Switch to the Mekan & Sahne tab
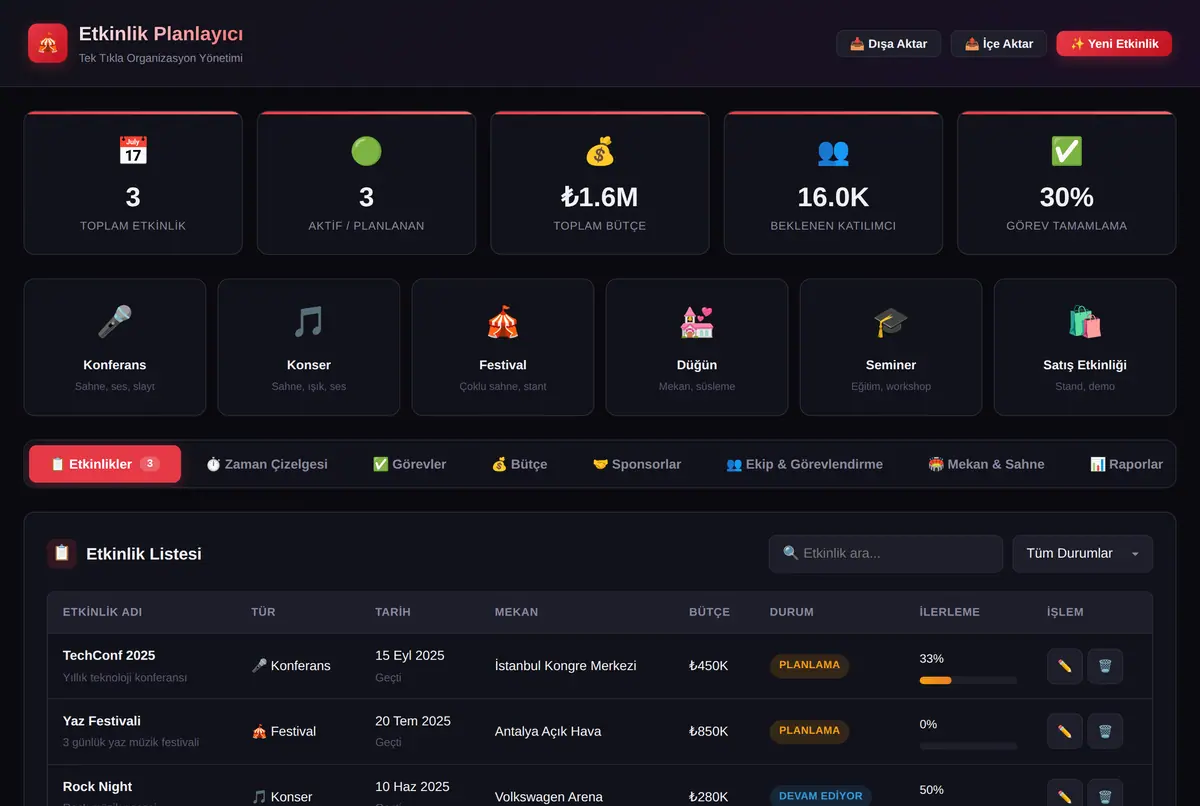This screenshot has width=1200, height=806. 987,464
